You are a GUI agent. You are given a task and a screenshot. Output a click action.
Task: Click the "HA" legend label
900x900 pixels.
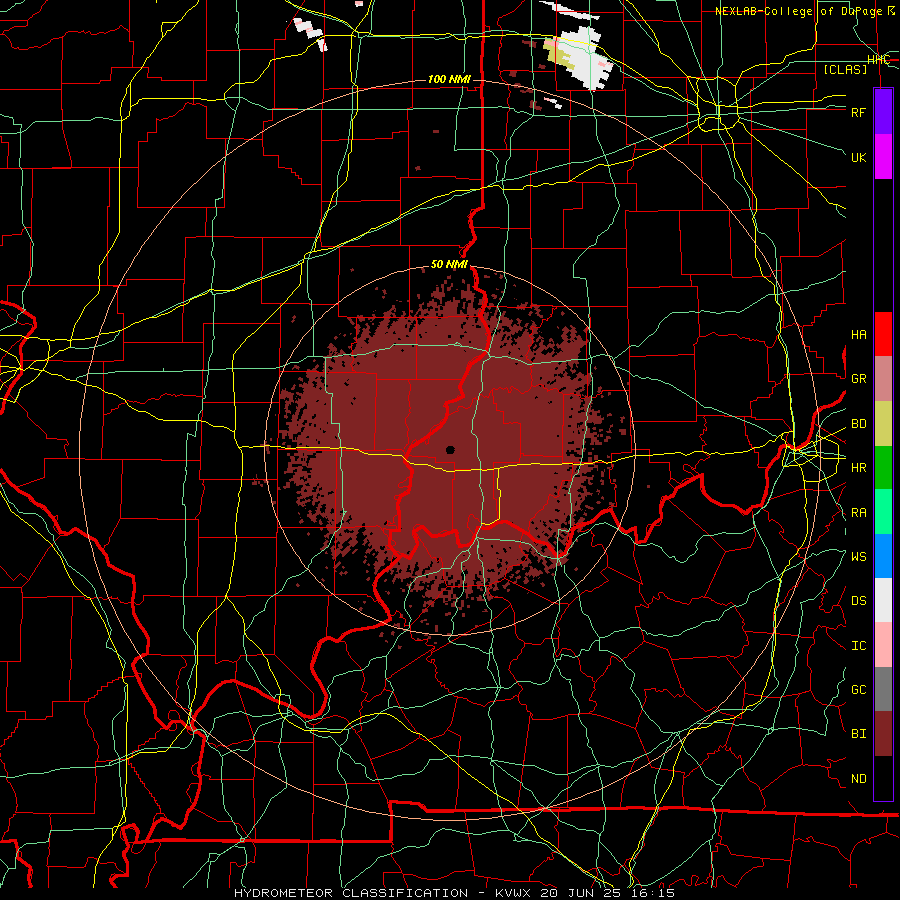point(858,335)
